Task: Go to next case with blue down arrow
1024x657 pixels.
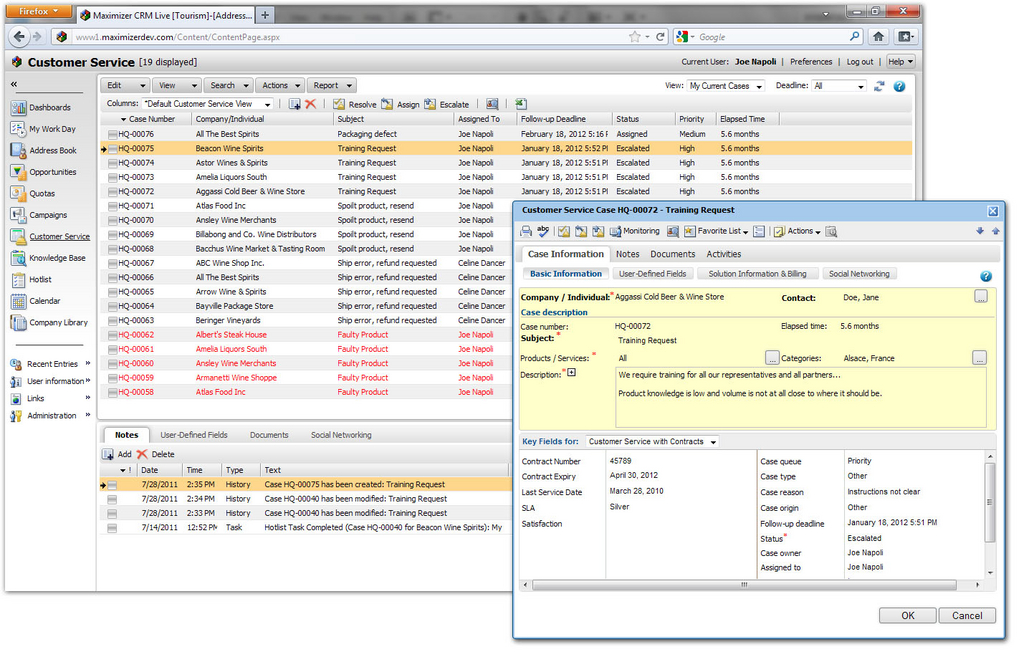Action: point(980,231)
